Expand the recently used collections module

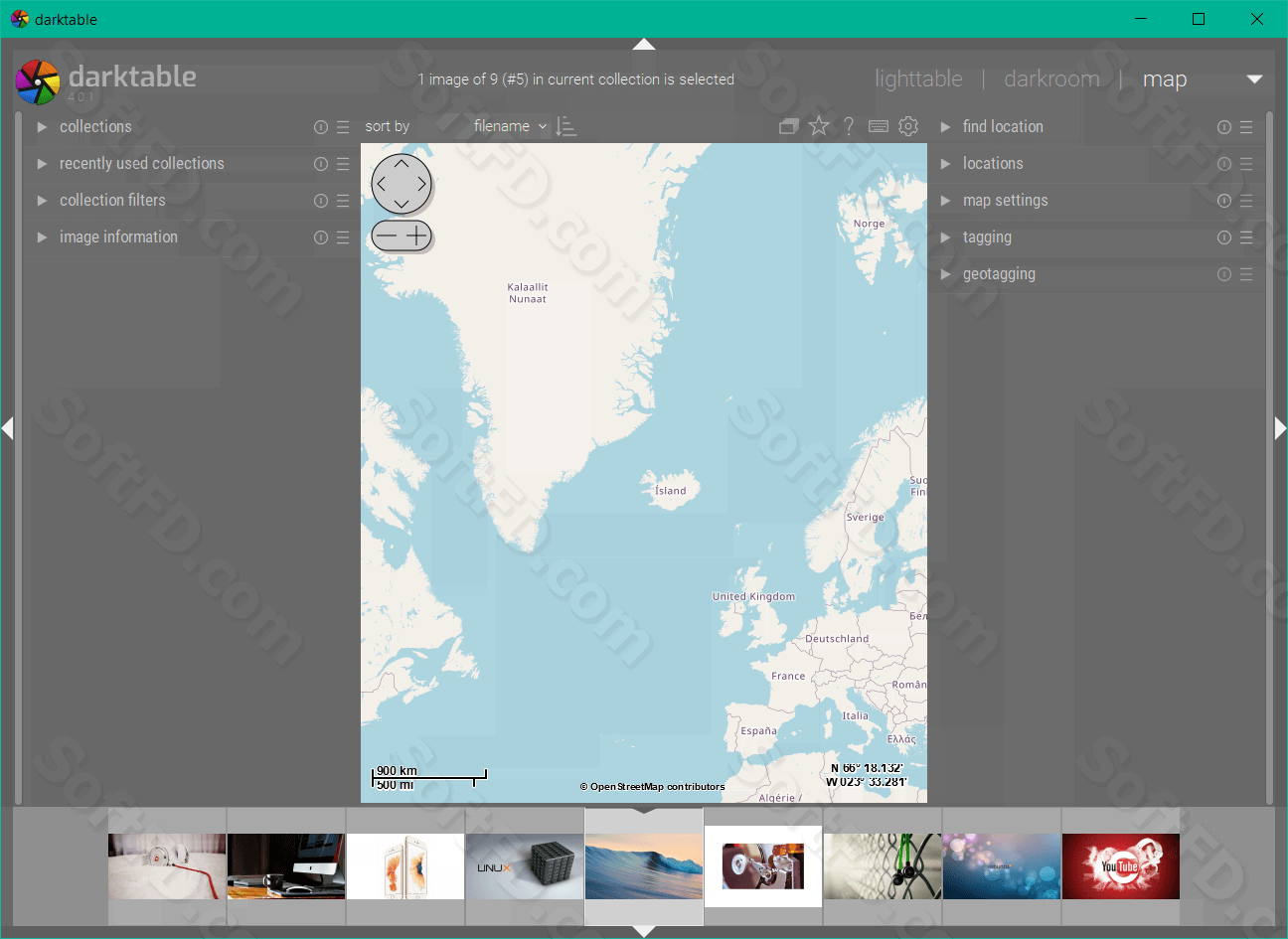click(42, 164)
